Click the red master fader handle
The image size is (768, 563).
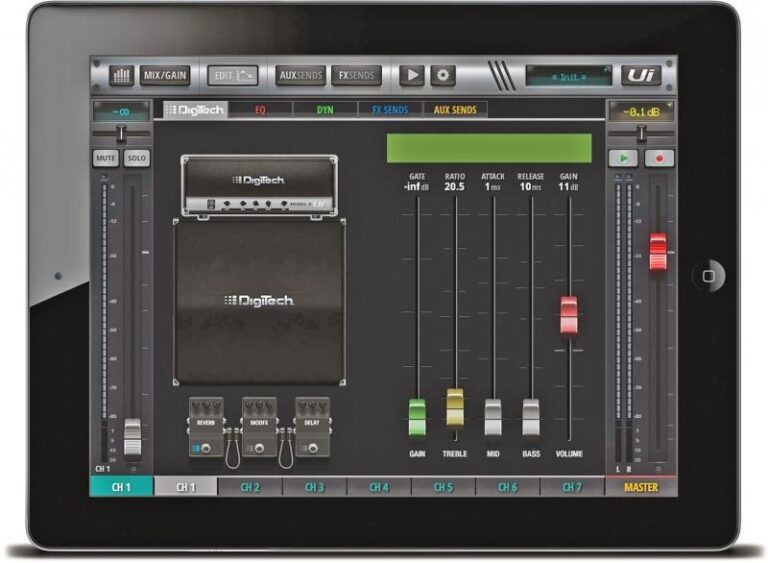coord(658,251)
